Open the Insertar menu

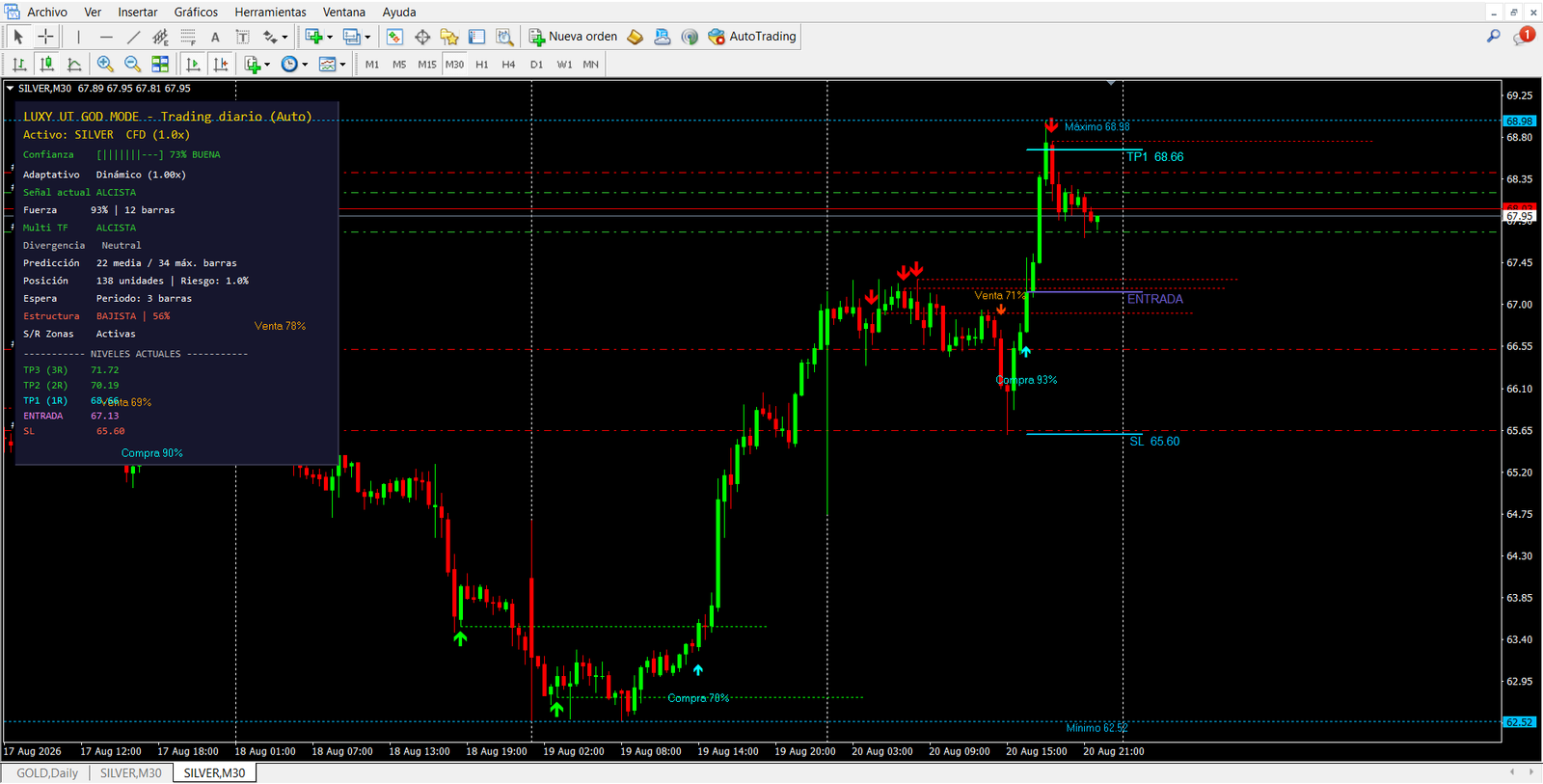point(138,12)
